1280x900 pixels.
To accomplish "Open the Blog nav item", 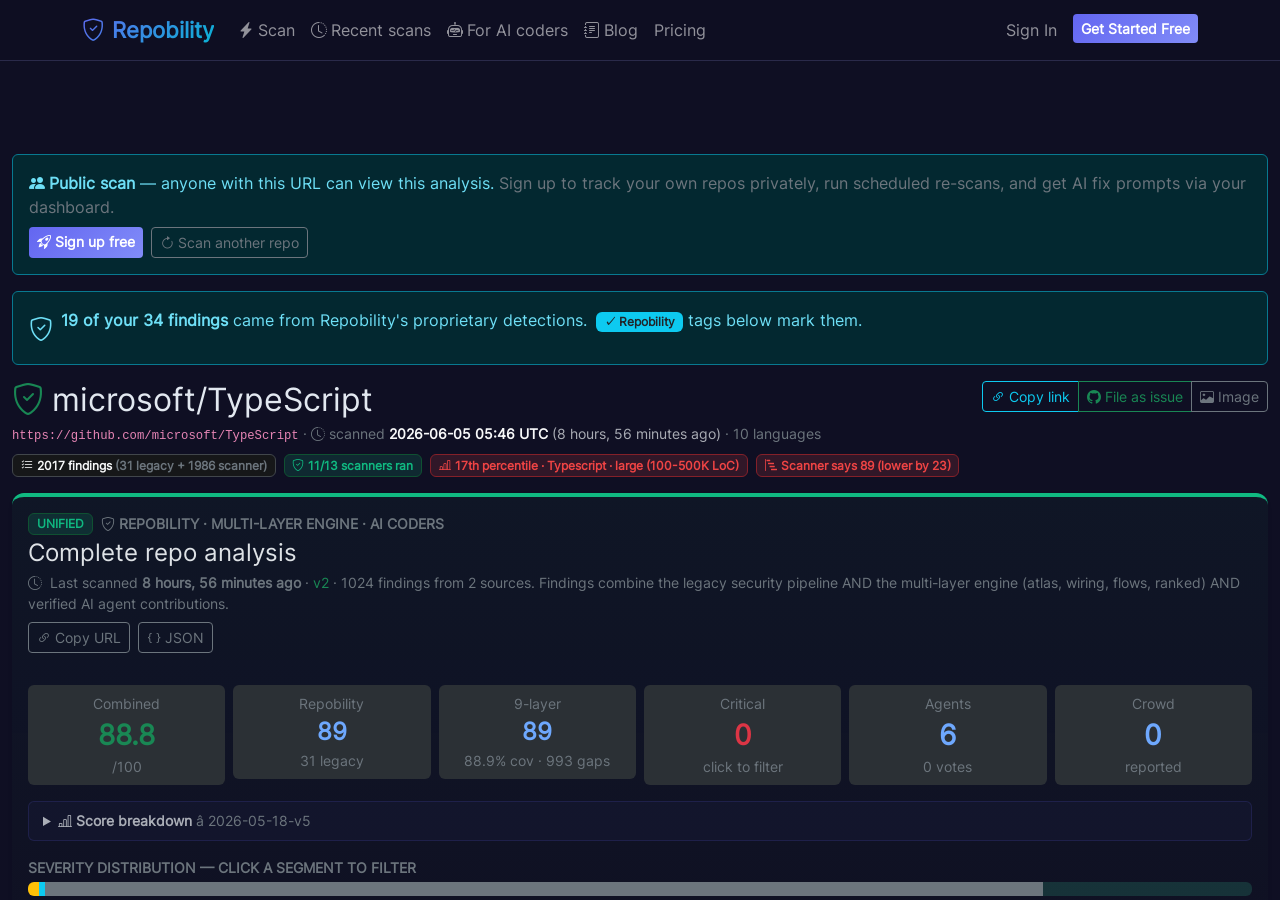I will click(x=611, y=30).
